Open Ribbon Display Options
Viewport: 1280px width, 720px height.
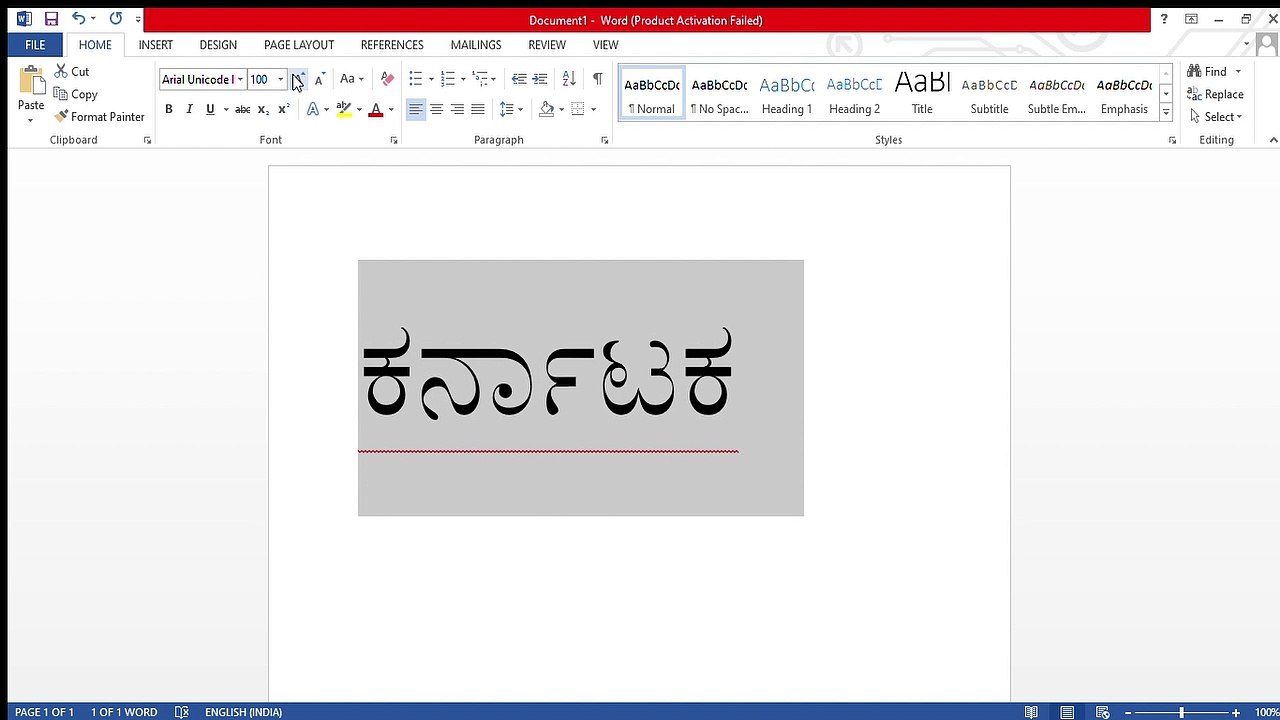click(x=1191, y=19)
